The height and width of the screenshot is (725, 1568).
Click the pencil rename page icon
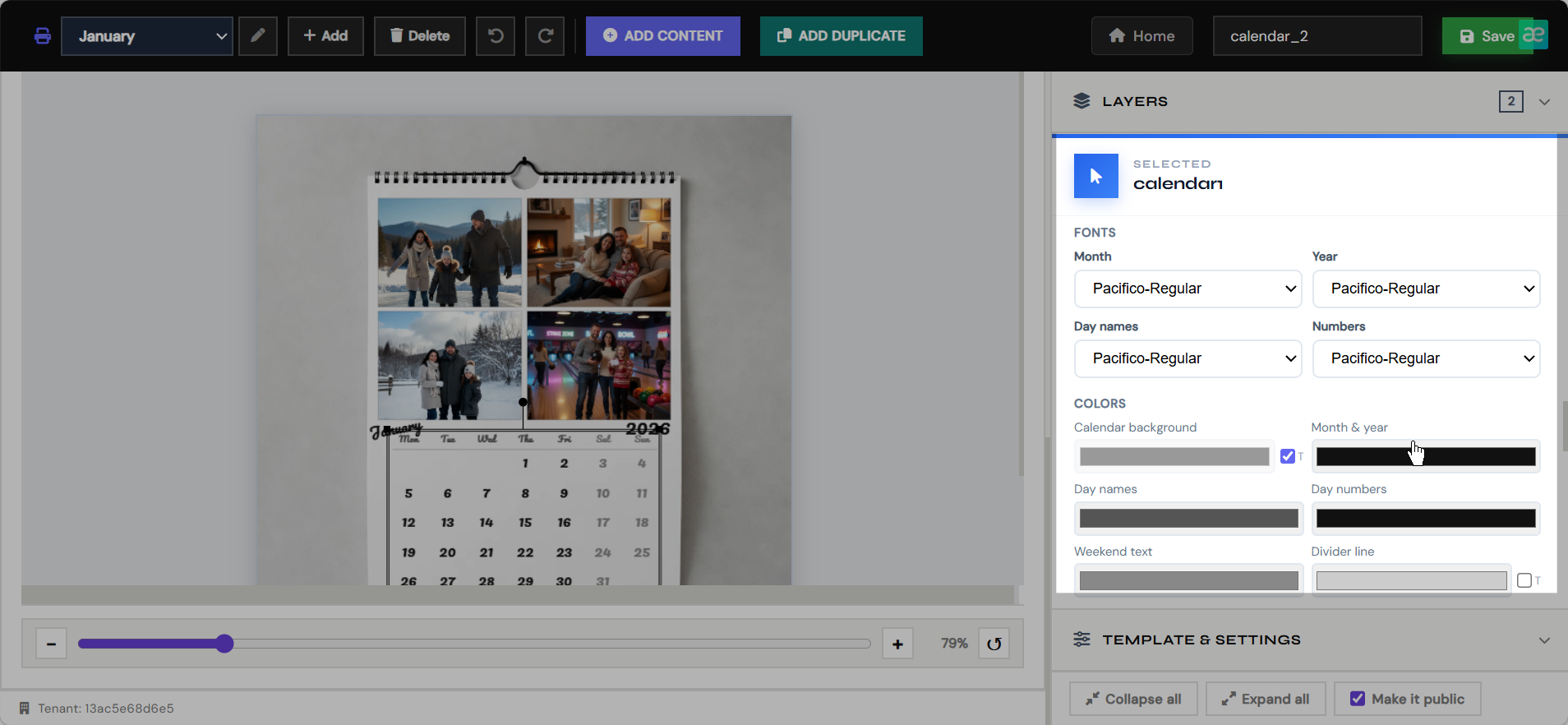pos(258,36)
